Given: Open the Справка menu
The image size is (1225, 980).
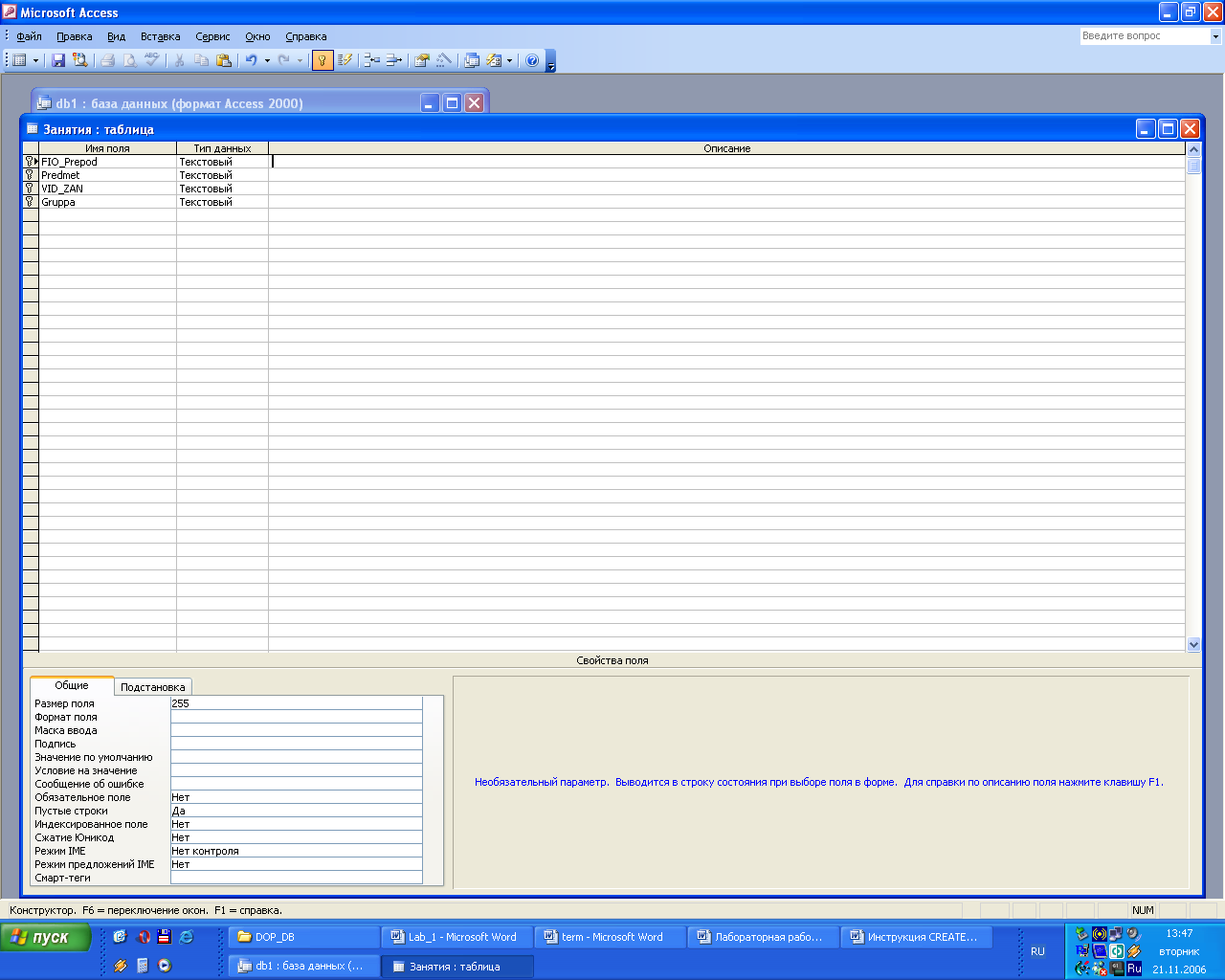Looking at the screenshot, I should pyautogui.click(x=306, y=36).
